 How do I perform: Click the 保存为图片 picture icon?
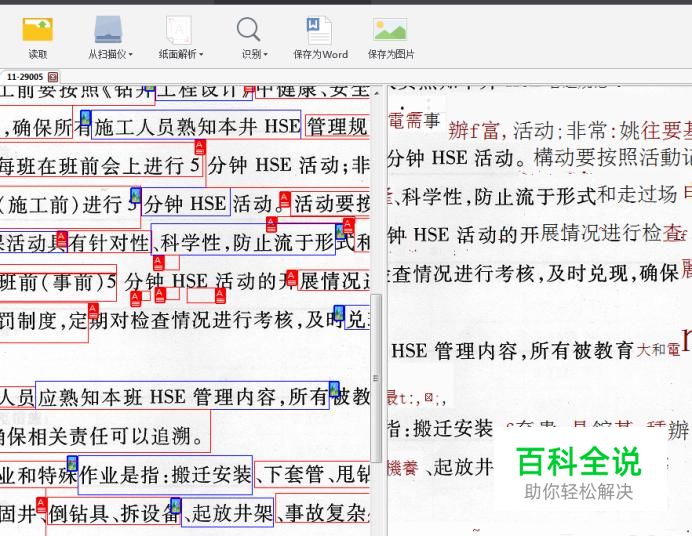[390, 30]
